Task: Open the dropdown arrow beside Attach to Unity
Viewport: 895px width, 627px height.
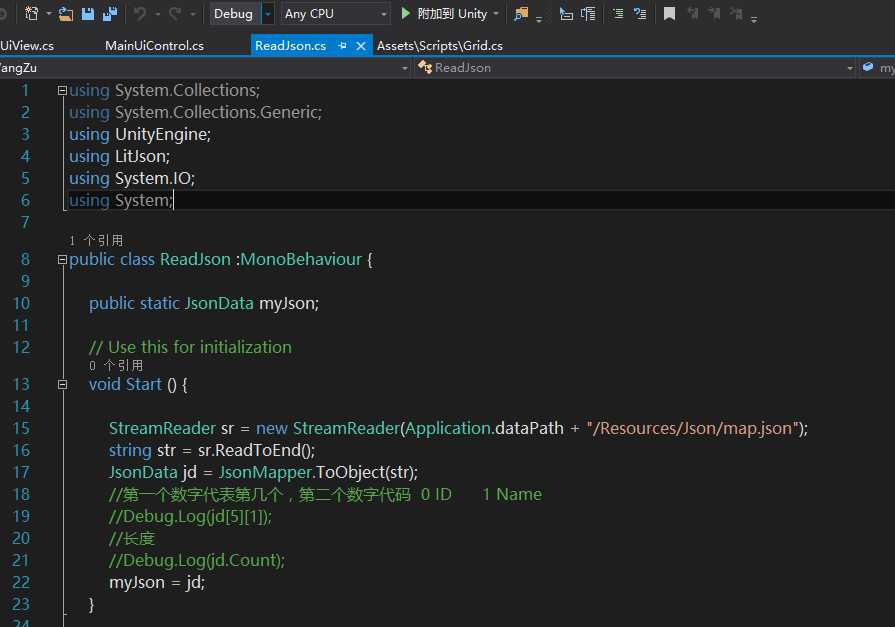Action: click(x=495, y=13)
